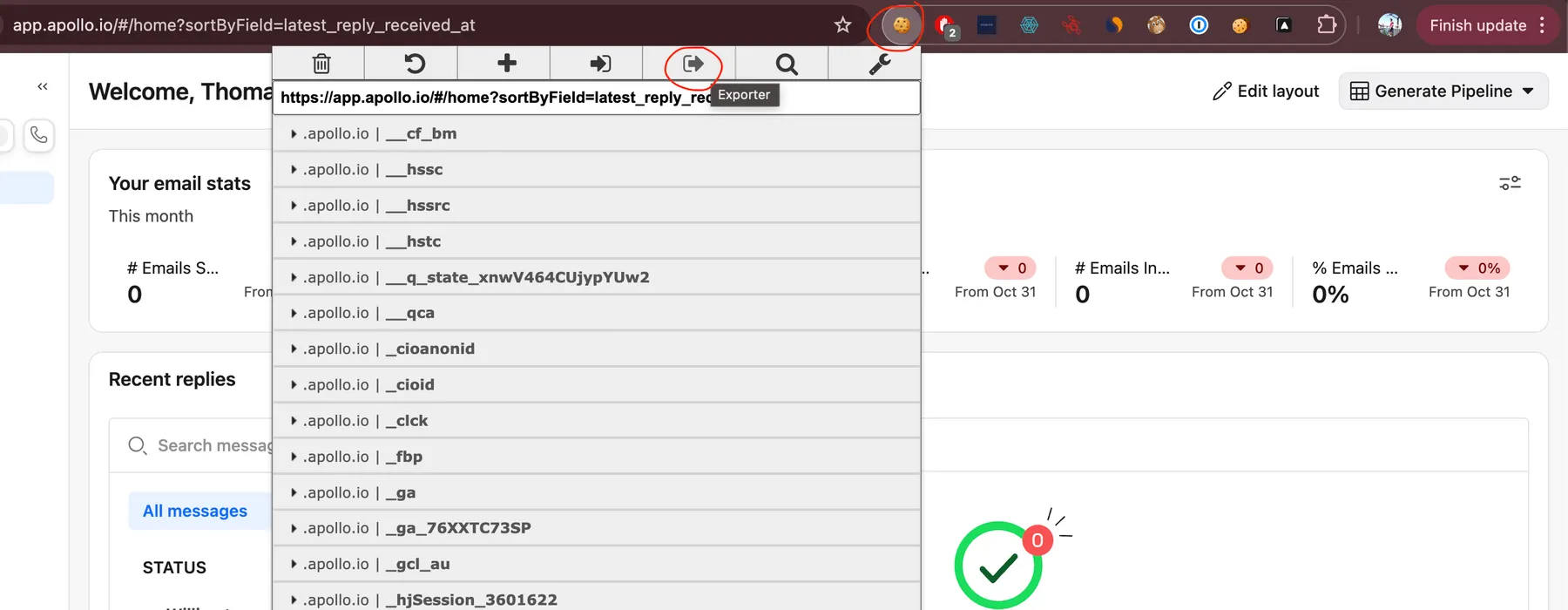This screenshot has width=1568, height=610.
Task: Click the browser address bar URL
Action: coord(244,25)
